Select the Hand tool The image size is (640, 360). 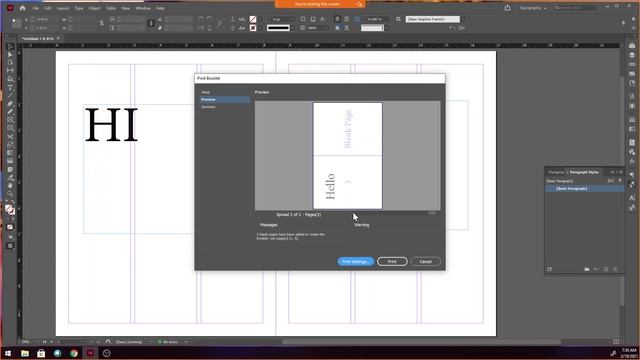pyautogui.click(x=10, y=186)
